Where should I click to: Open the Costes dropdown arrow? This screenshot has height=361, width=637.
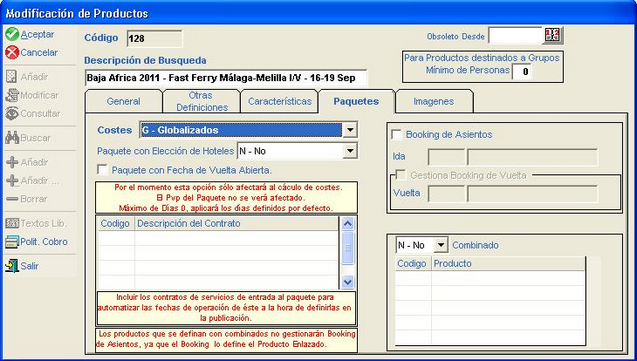pyautogui.click(x=349, y=130)
